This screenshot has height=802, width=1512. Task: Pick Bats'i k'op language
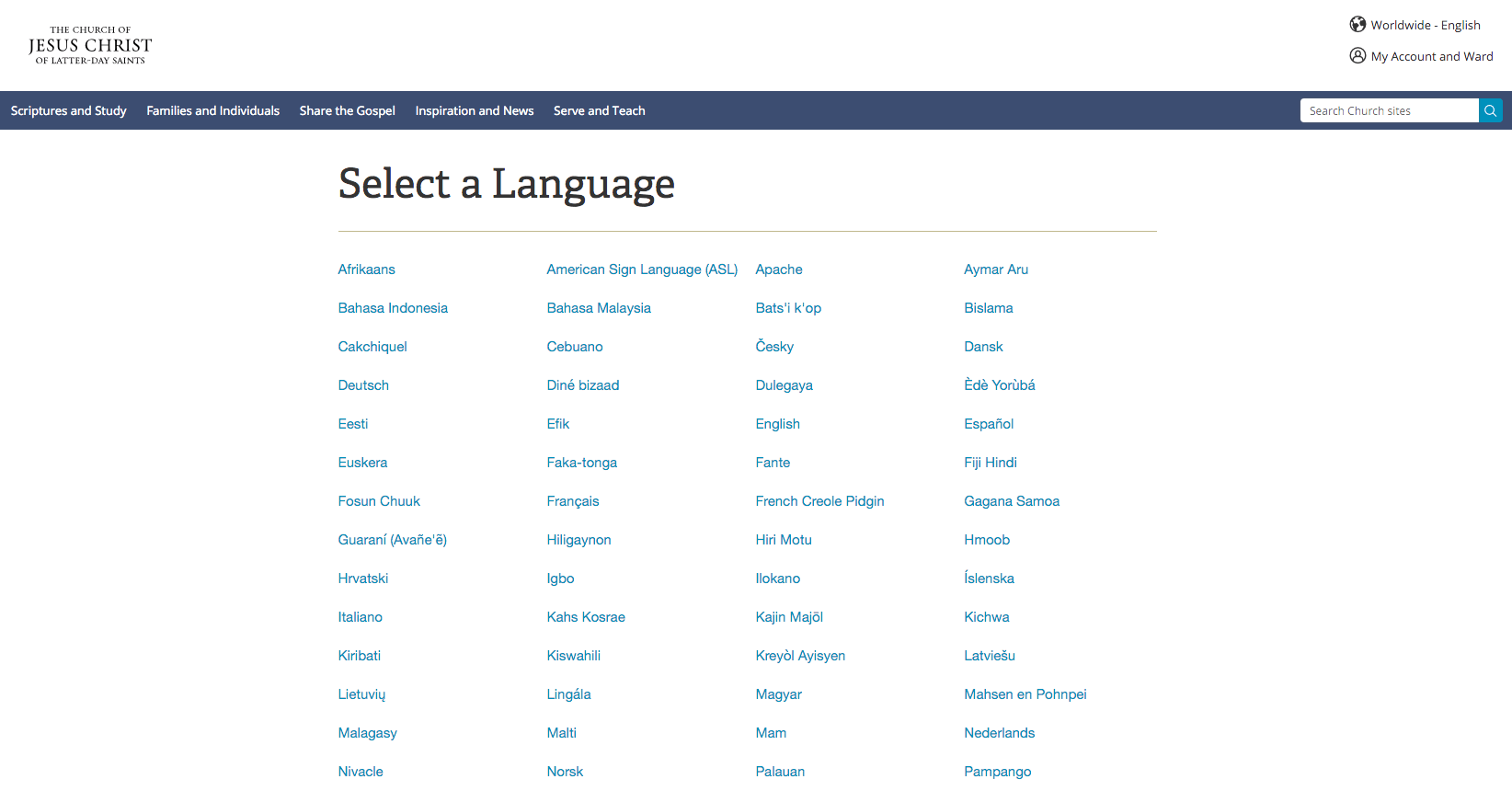[x=788, y=308]
